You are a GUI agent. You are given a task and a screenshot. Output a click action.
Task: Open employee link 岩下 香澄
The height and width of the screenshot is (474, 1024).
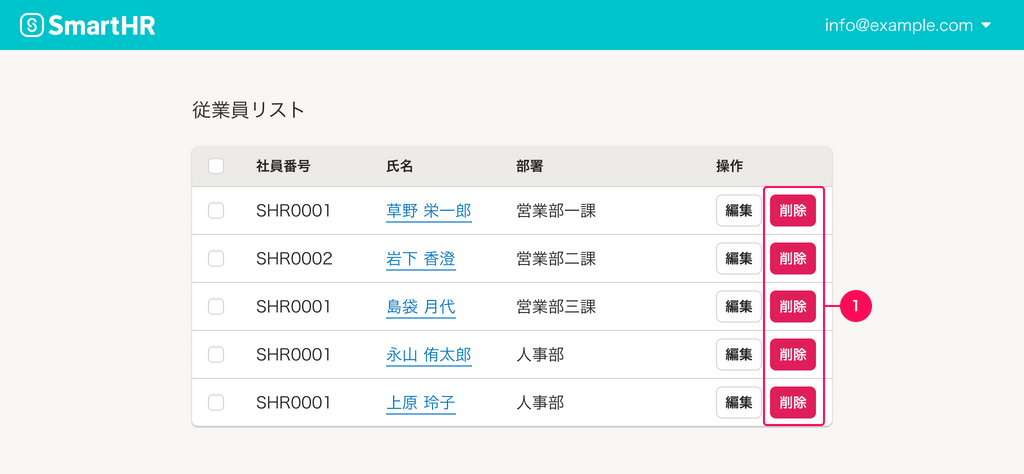420,259
